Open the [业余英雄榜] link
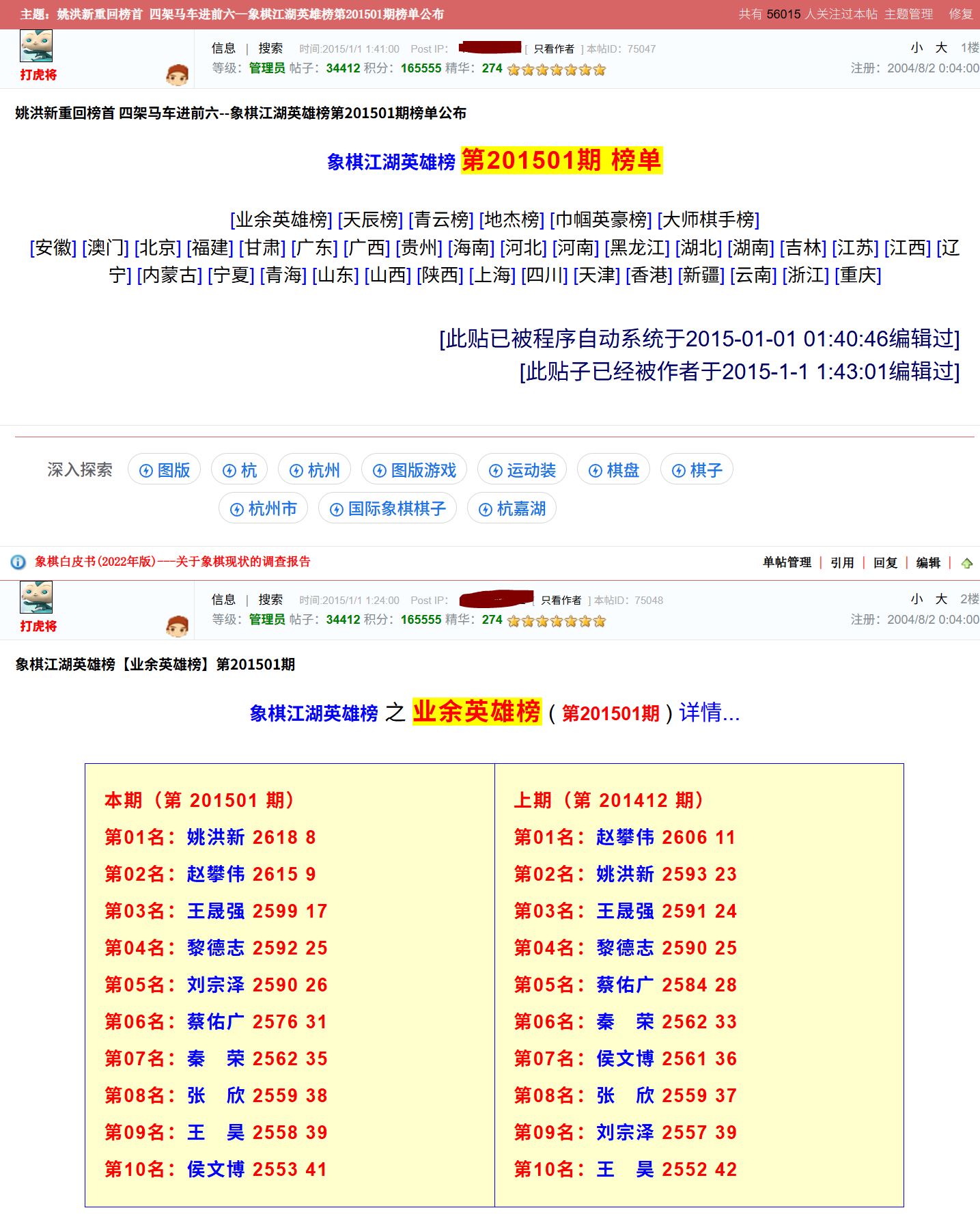 coord(281,219)
